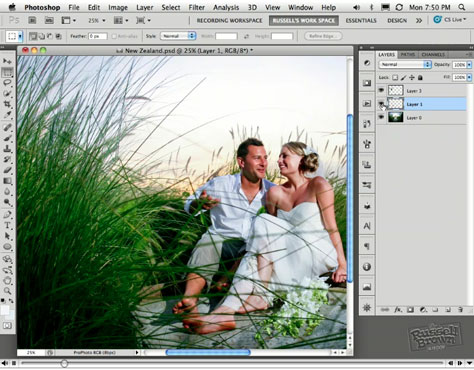Add a layer mask
Viewport: 474px width, 370px height.
(x=410, y=310)
